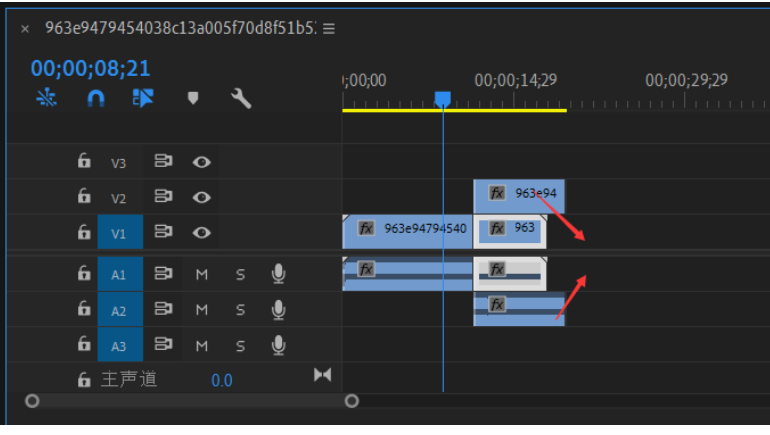Toggle sync lock for A3
The height and width of the screenshot is (435, 770).
(164, 344)
